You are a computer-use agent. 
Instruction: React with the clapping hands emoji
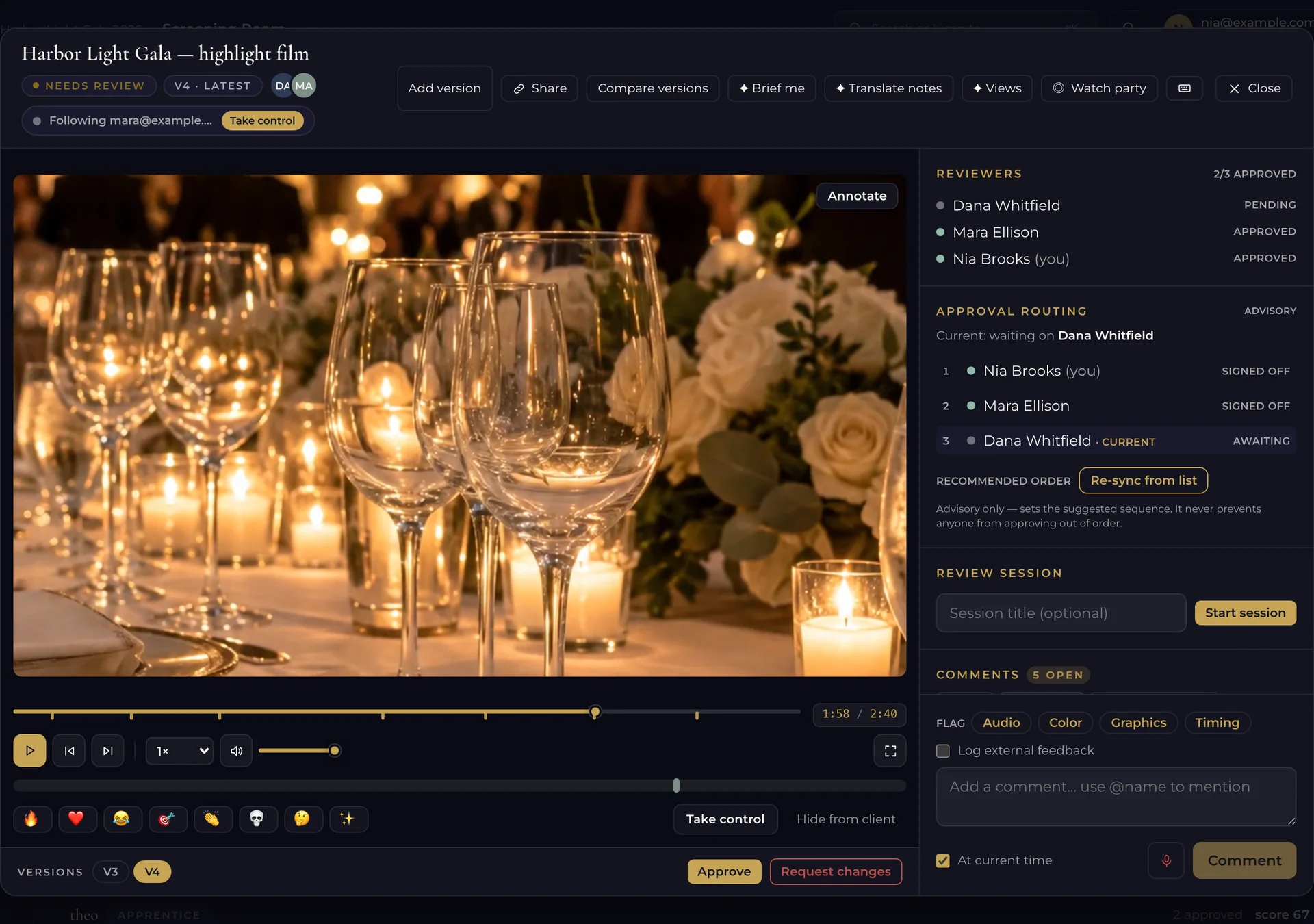(212, 819)
